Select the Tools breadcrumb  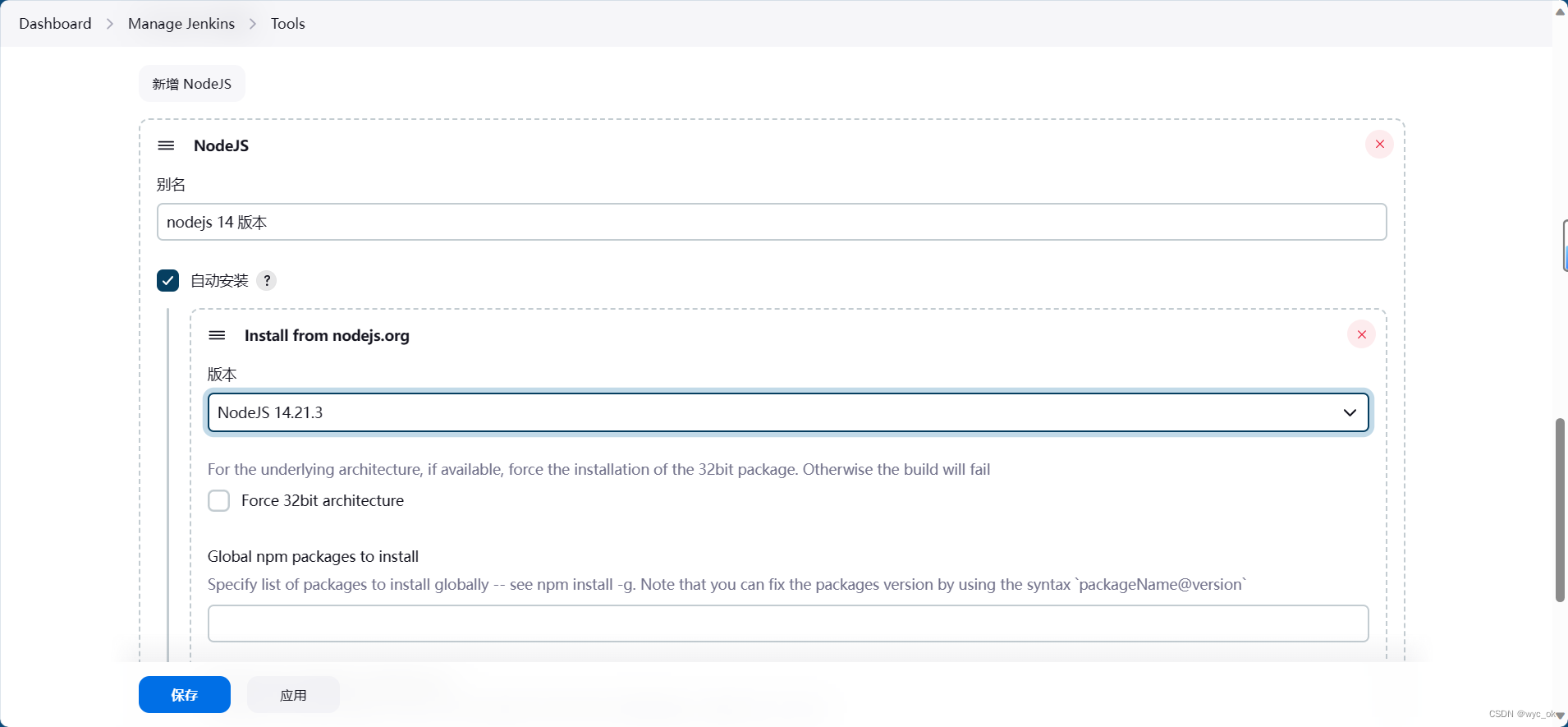click(x=288, y=24)
